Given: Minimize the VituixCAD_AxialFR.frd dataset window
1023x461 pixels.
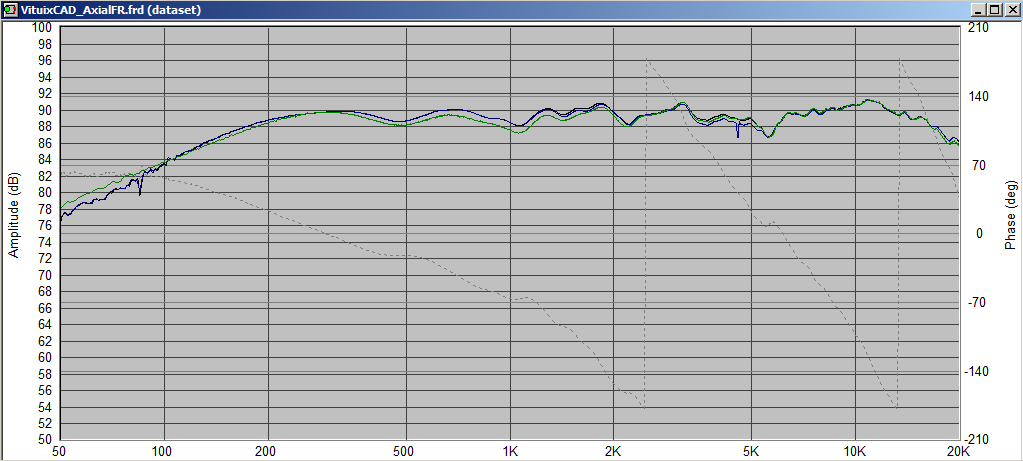Looking at the screenshot, I should [980, 10].
